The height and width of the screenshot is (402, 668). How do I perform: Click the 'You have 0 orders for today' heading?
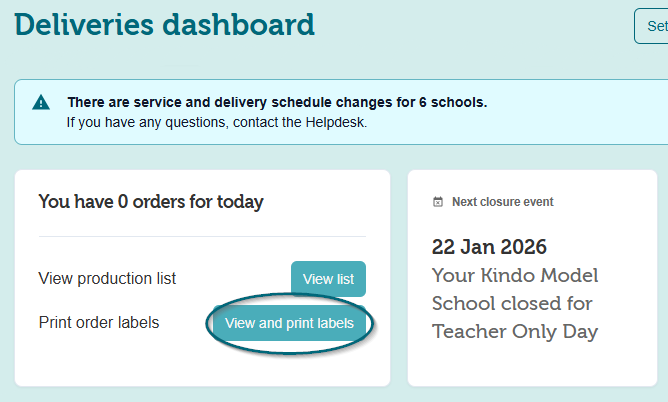click(151, 202)
